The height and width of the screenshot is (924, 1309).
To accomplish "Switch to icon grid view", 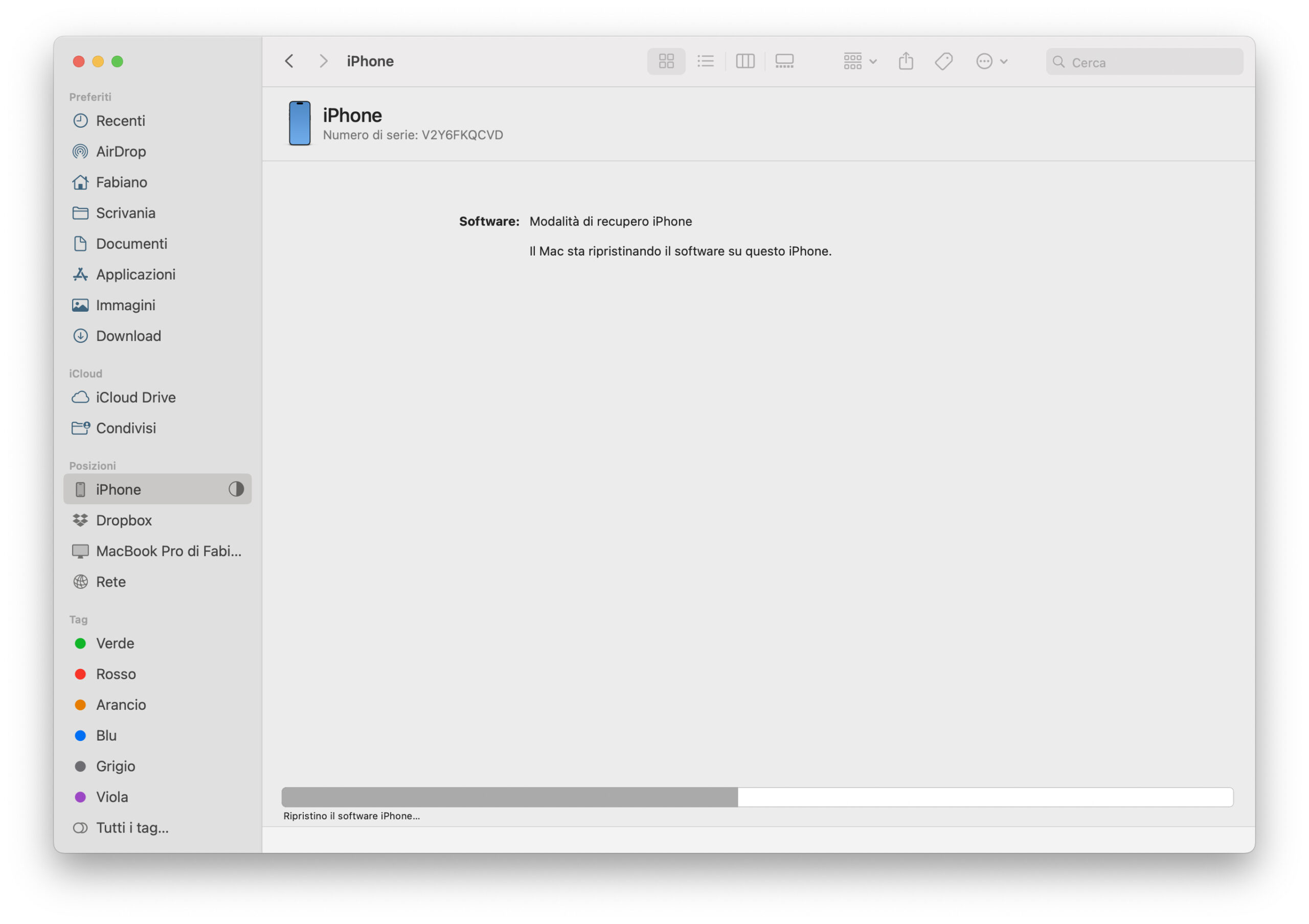I will [x=666, y=61].
